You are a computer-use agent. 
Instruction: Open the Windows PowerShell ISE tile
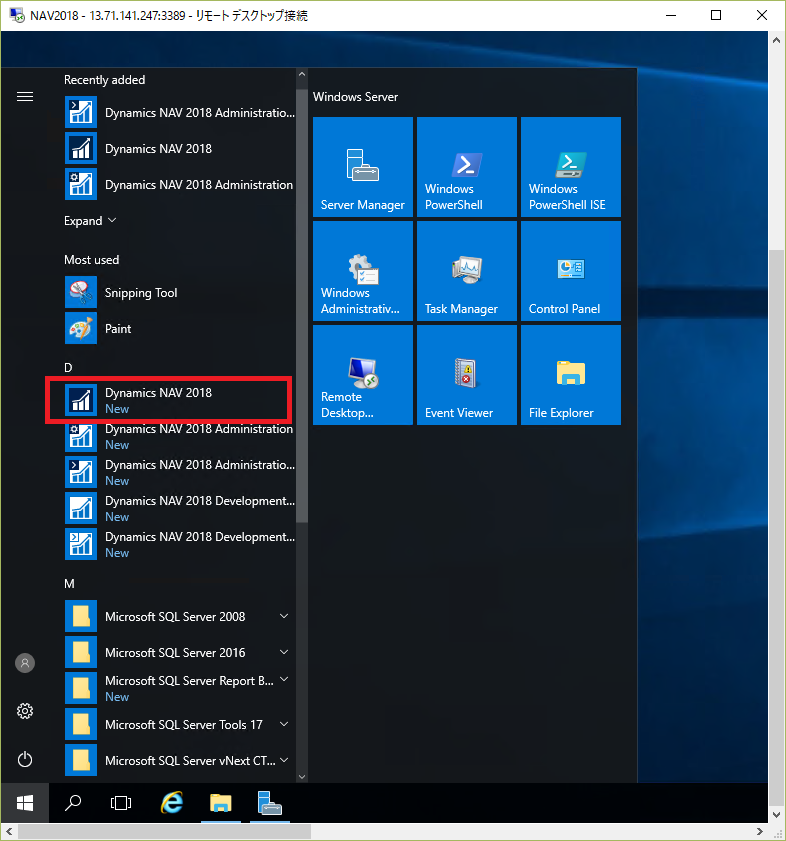(571, 167)
